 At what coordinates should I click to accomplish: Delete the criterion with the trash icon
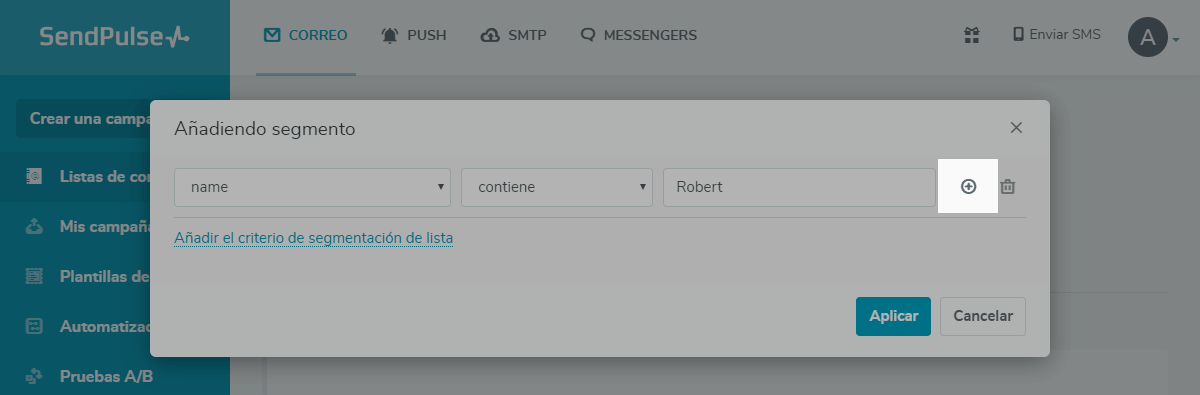pos(1008,187)
